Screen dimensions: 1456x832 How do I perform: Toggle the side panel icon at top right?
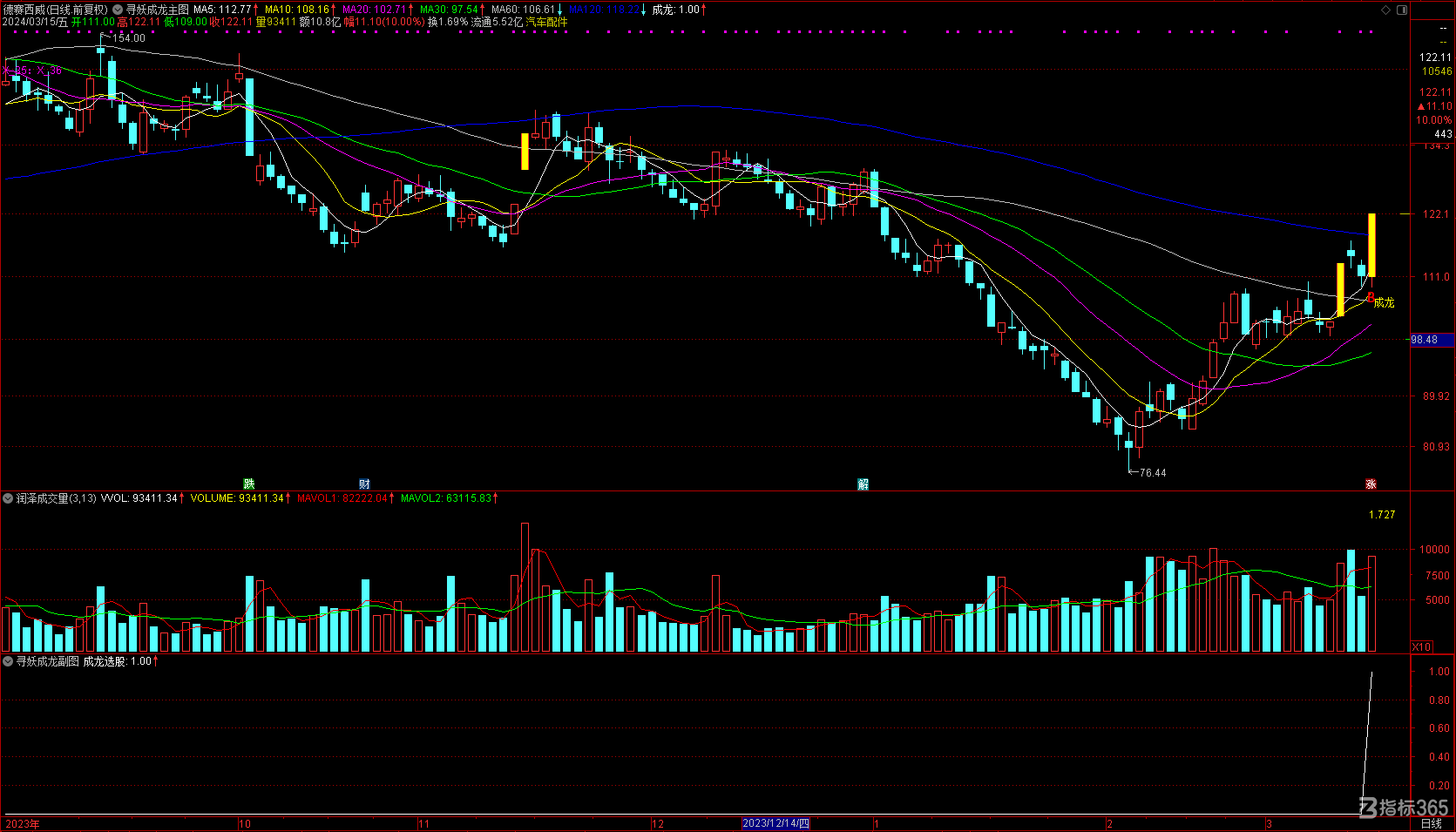(x=1402, y=10)
